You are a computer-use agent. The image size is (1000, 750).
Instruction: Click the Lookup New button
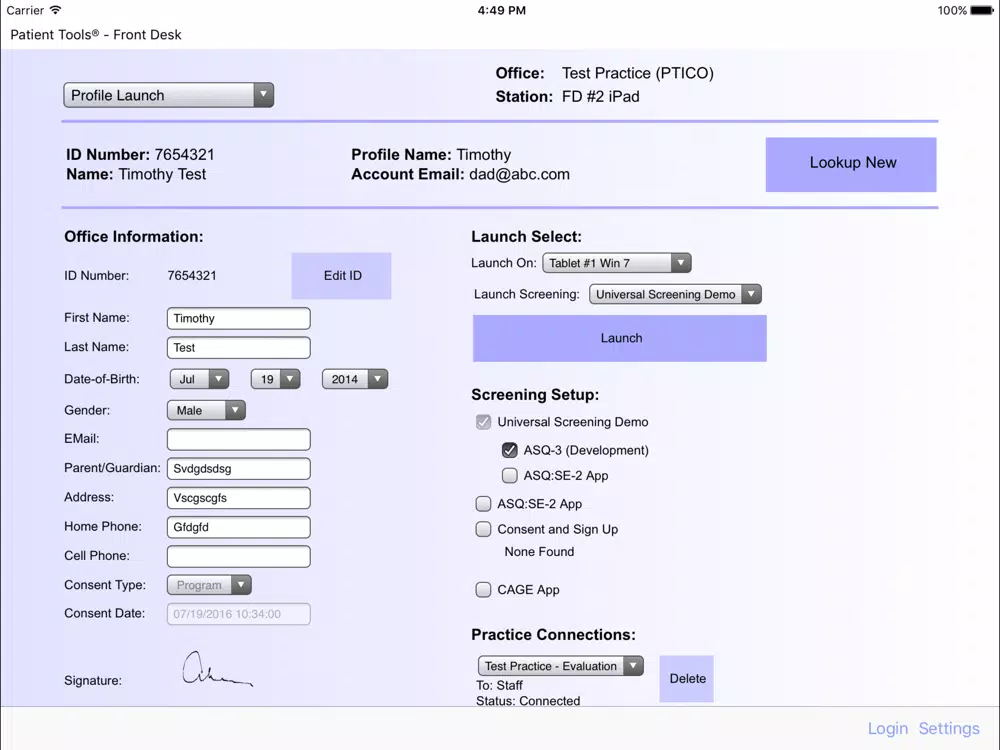(x=851, y=164)
